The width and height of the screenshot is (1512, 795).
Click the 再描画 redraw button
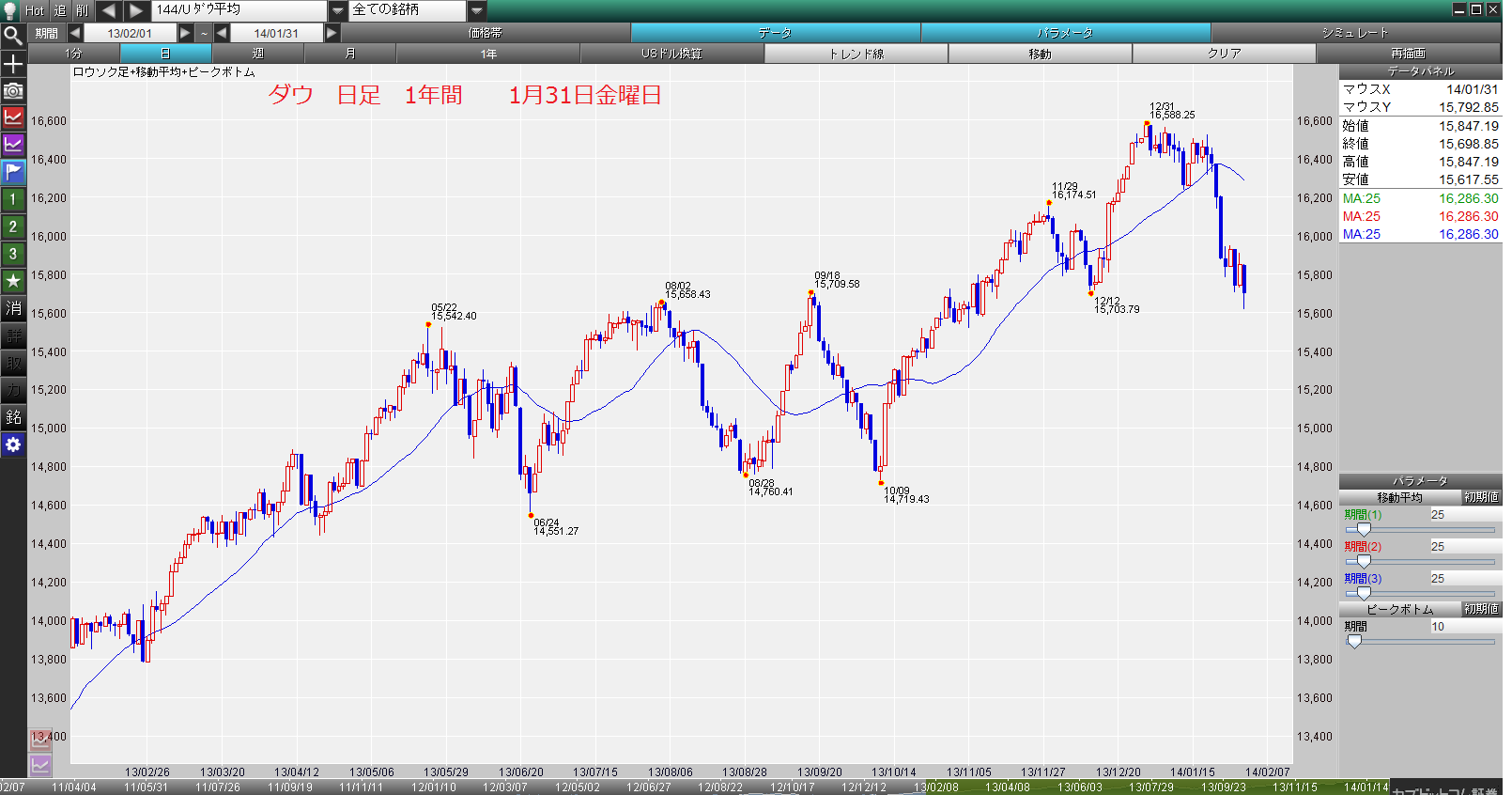pyautogui.click(x=1409, y=54)
